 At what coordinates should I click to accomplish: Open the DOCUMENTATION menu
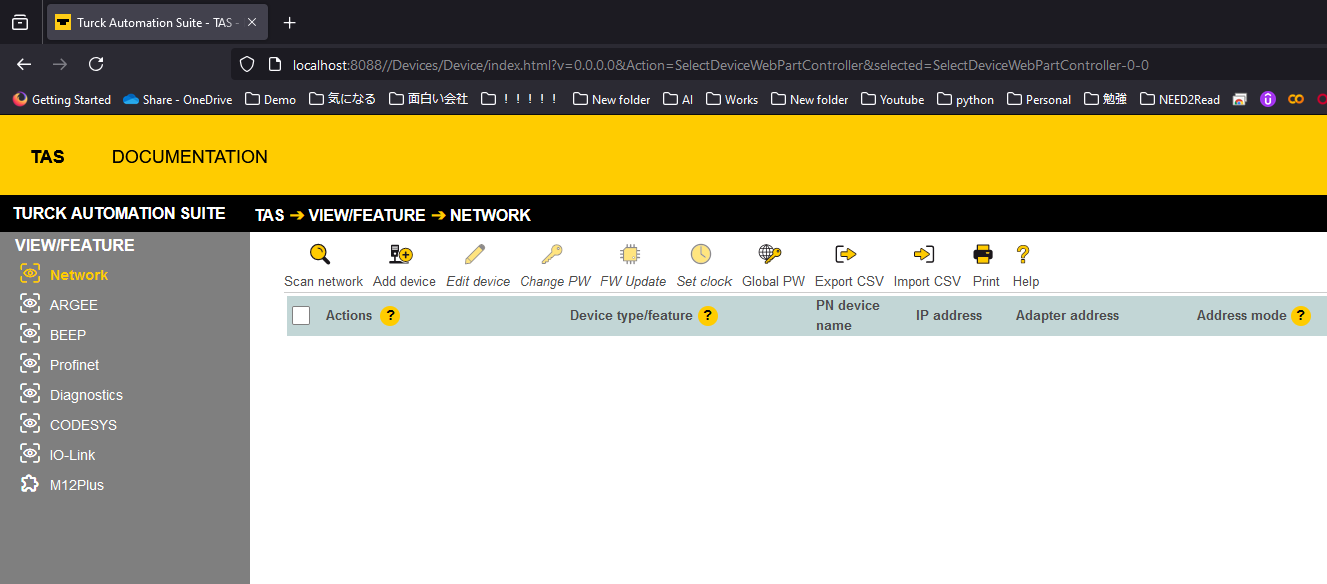(x=190, y=157)
